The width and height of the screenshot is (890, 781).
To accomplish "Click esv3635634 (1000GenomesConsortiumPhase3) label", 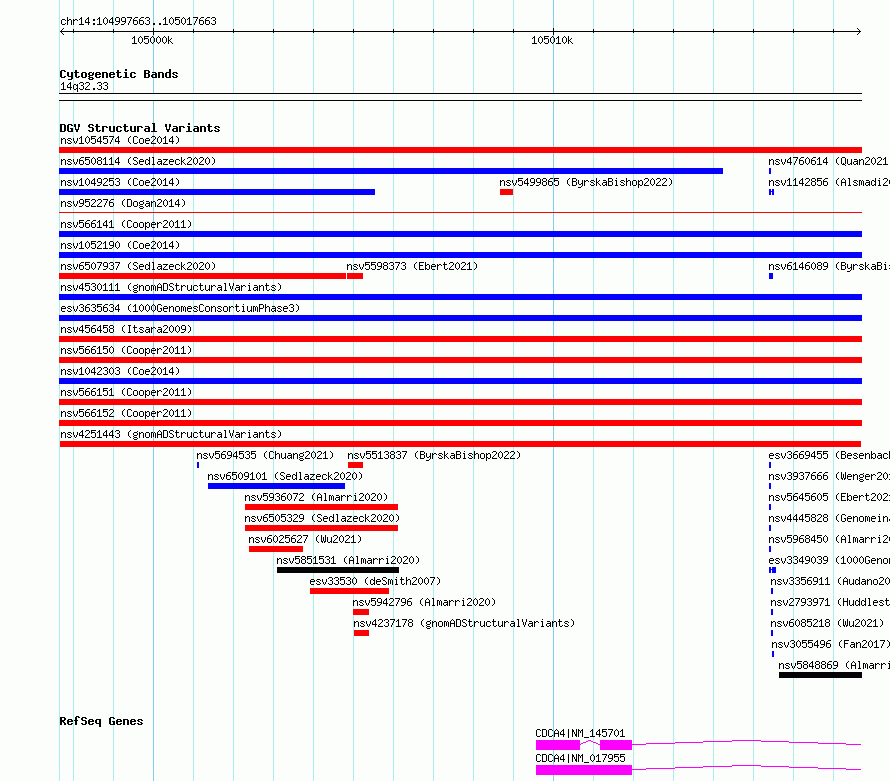I will pos(180,308).
